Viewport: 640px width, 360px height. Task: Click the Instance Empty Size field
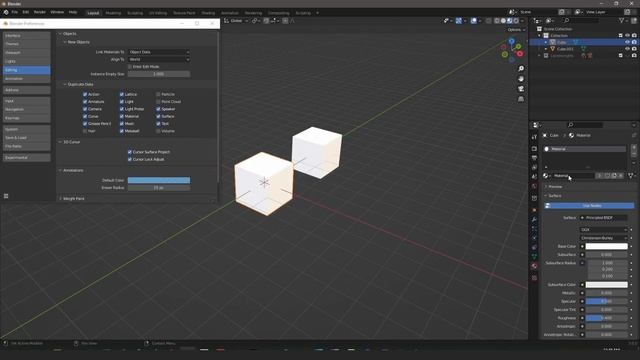click(159, 74)
